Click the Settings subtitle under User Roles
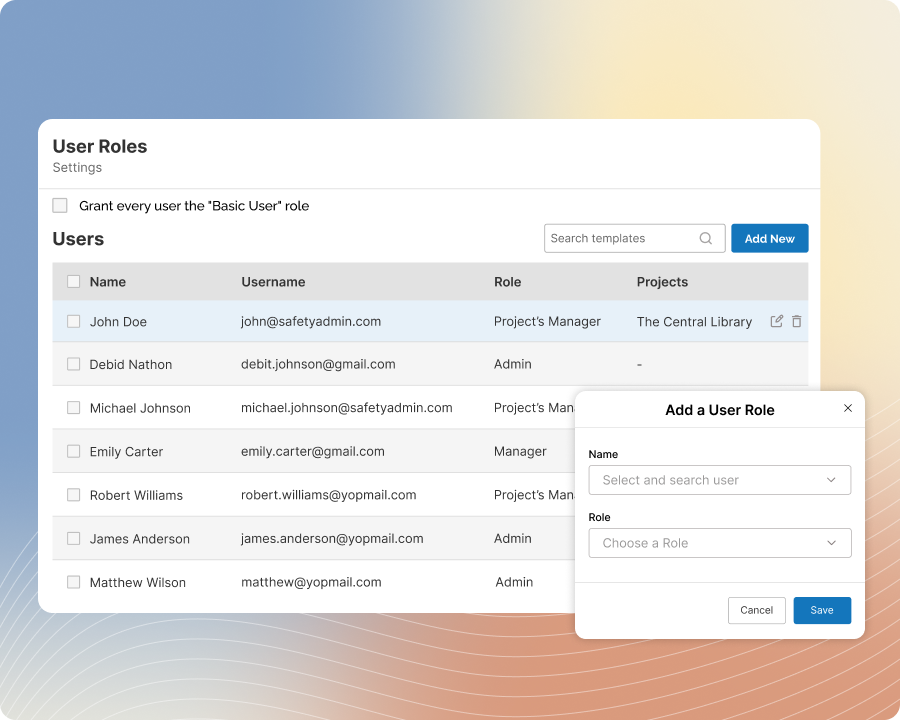900x720 pixels. click(77, 168)
